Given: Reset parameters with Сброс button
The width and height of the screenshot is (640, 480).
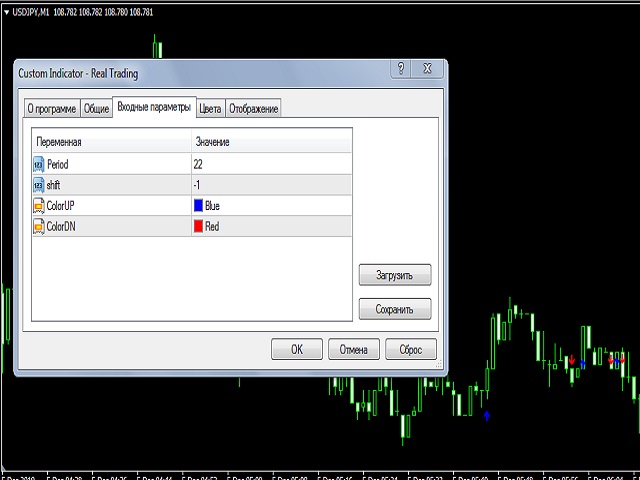Looking at the screenshot, I should click(x=411, y=350).
